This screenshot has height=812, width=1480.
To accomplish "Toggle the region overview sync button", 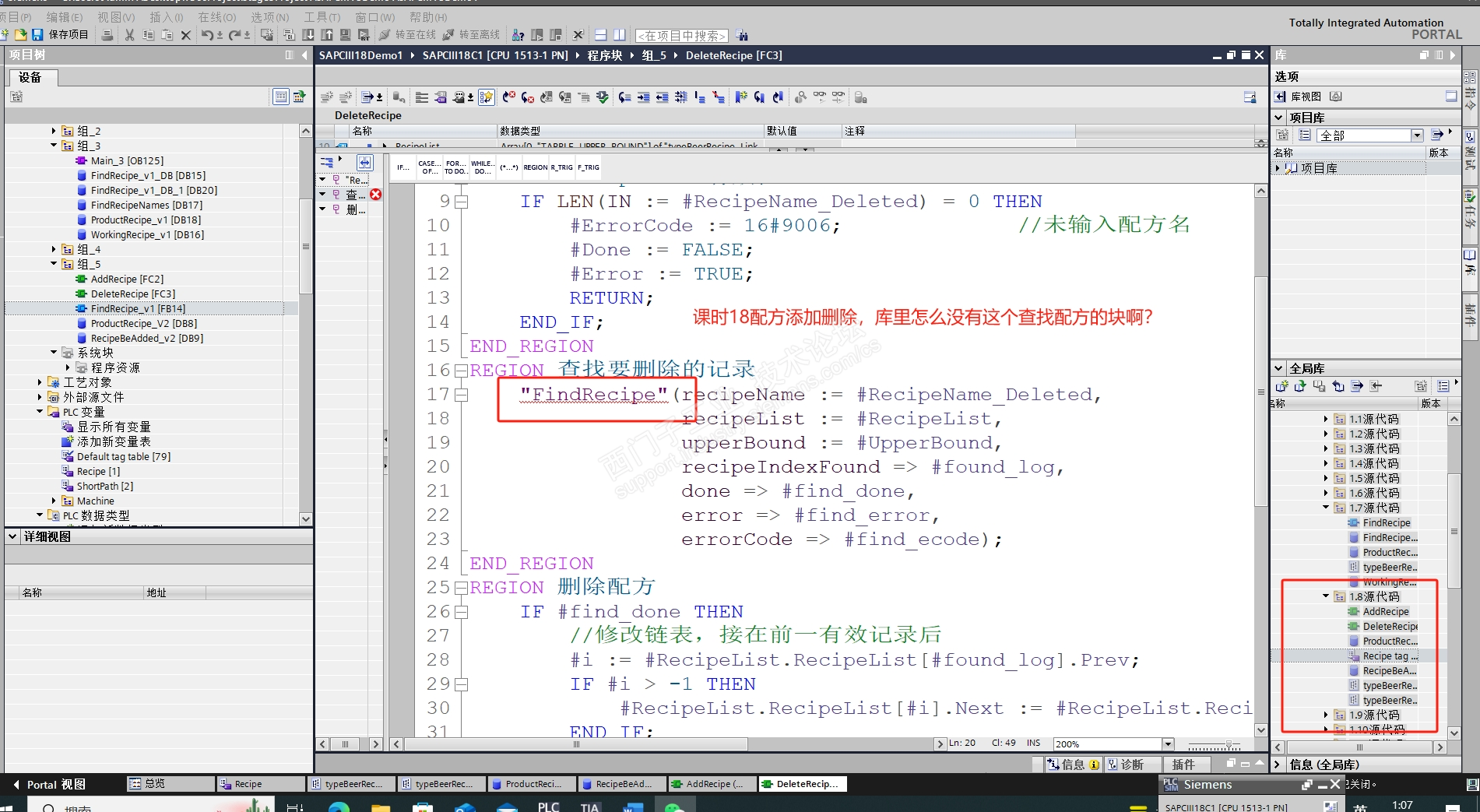I will pos(364,162).
